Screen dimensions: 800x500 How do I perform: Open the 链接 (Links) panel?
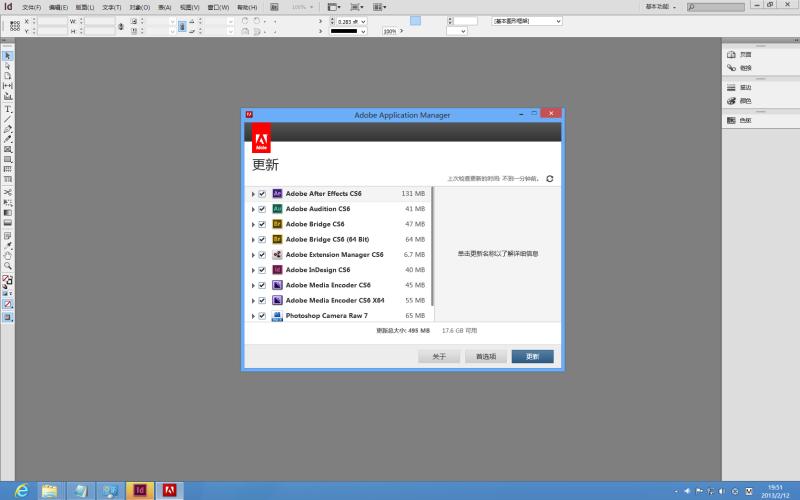(739, 68)
